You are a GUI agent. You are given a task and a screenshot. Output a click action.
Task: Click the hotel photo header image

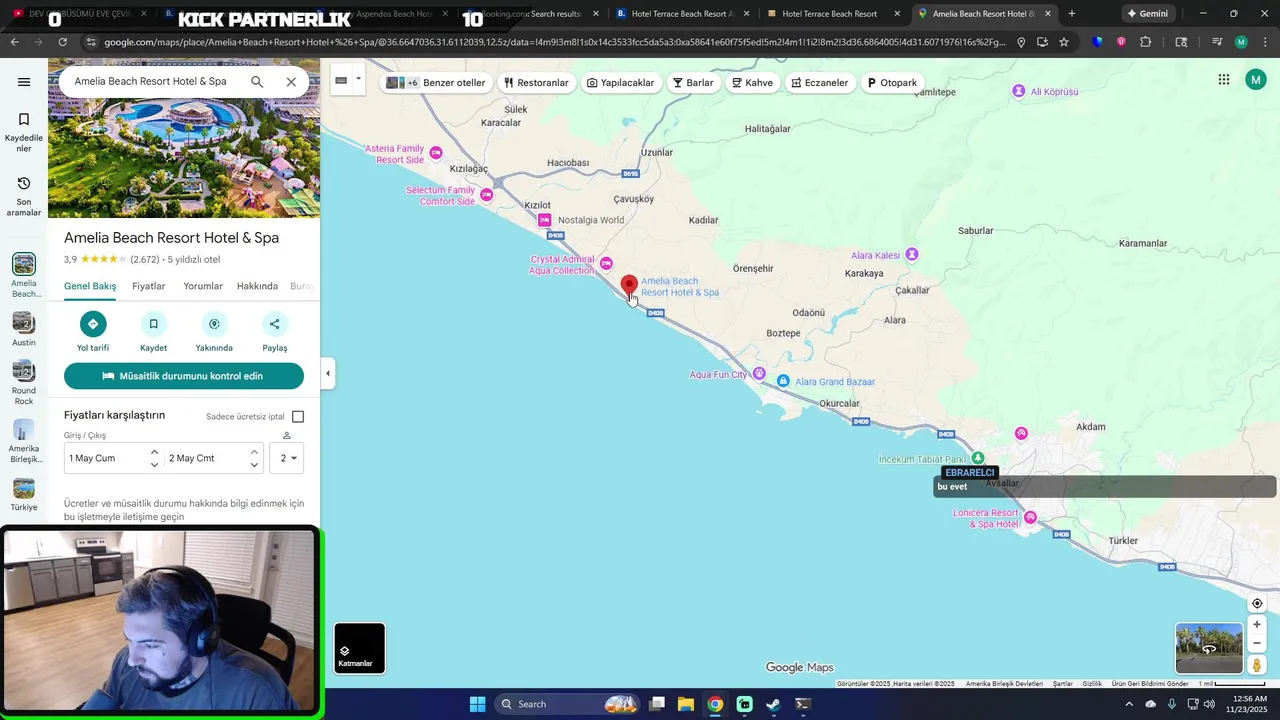click(184, 158)
